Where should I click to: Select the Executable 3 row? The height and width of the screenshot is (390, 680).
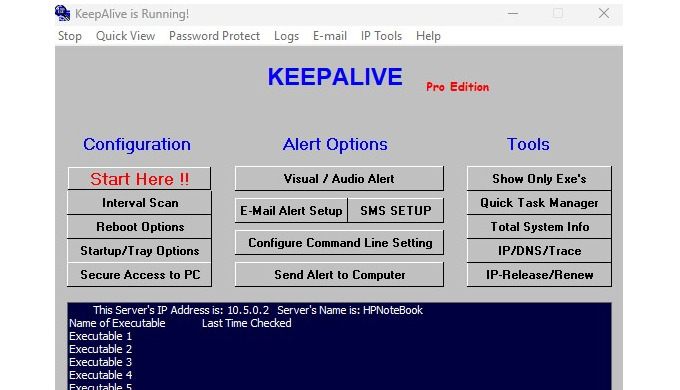tap(339, 362)
